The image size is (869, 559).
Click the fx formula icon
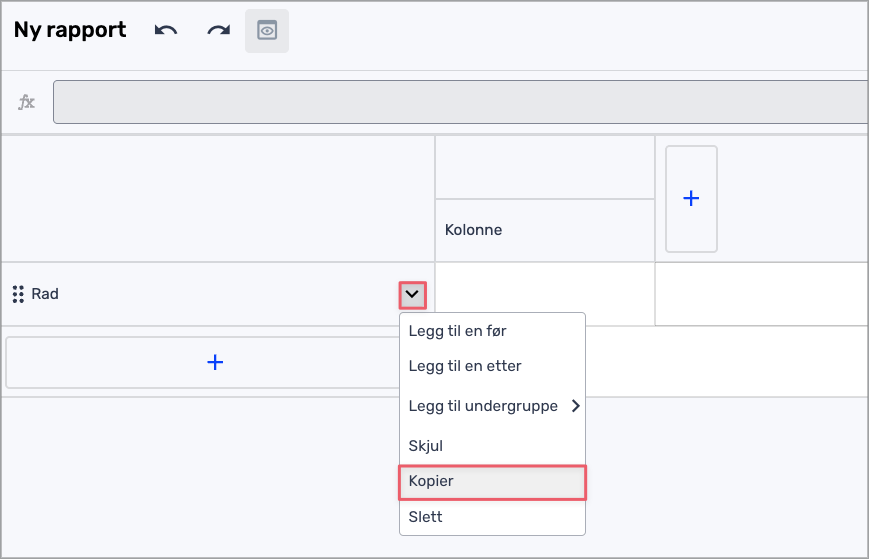pyautogui.click(x=27, y=102)
